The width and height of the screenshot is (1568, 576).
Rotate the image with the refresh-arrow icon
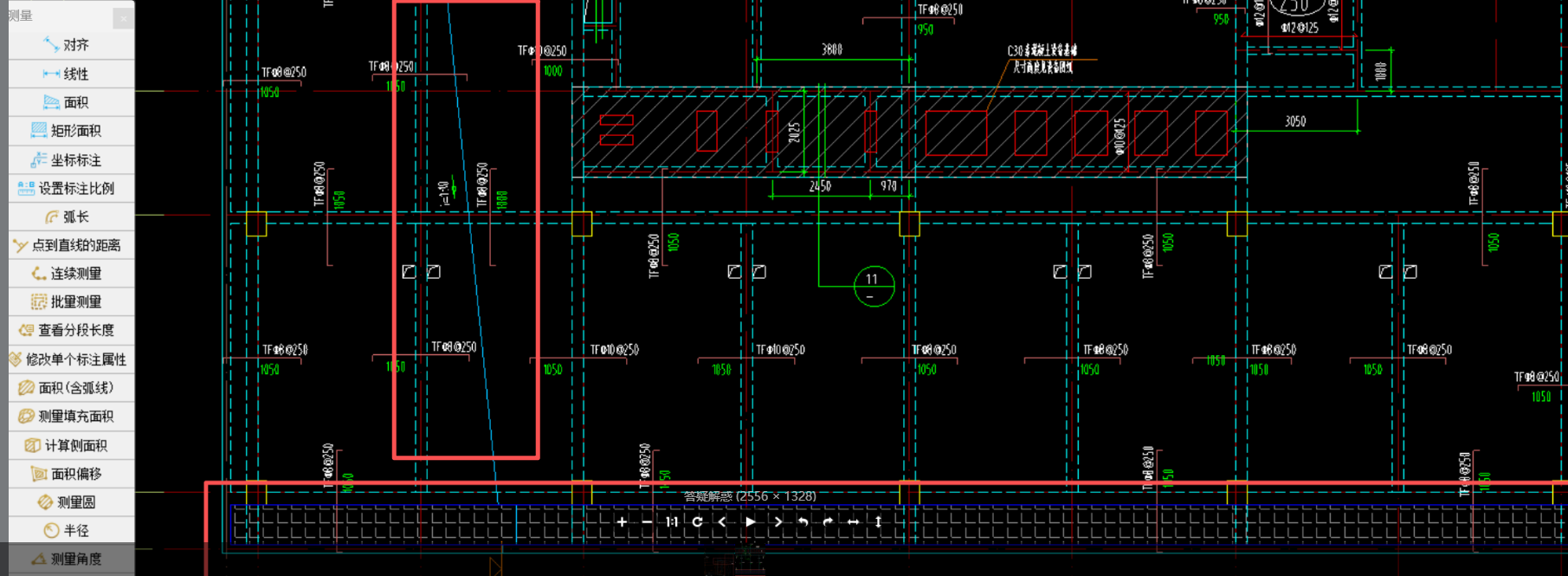tap(697, 521)
